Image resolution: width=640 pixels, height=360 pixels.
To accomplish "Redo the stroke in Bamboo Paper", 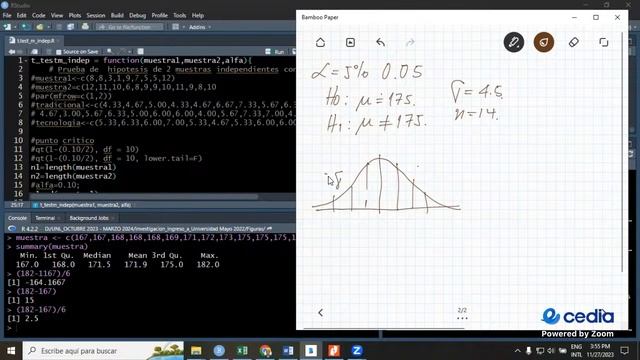I will pyautogui.click(x=410, y=42).
